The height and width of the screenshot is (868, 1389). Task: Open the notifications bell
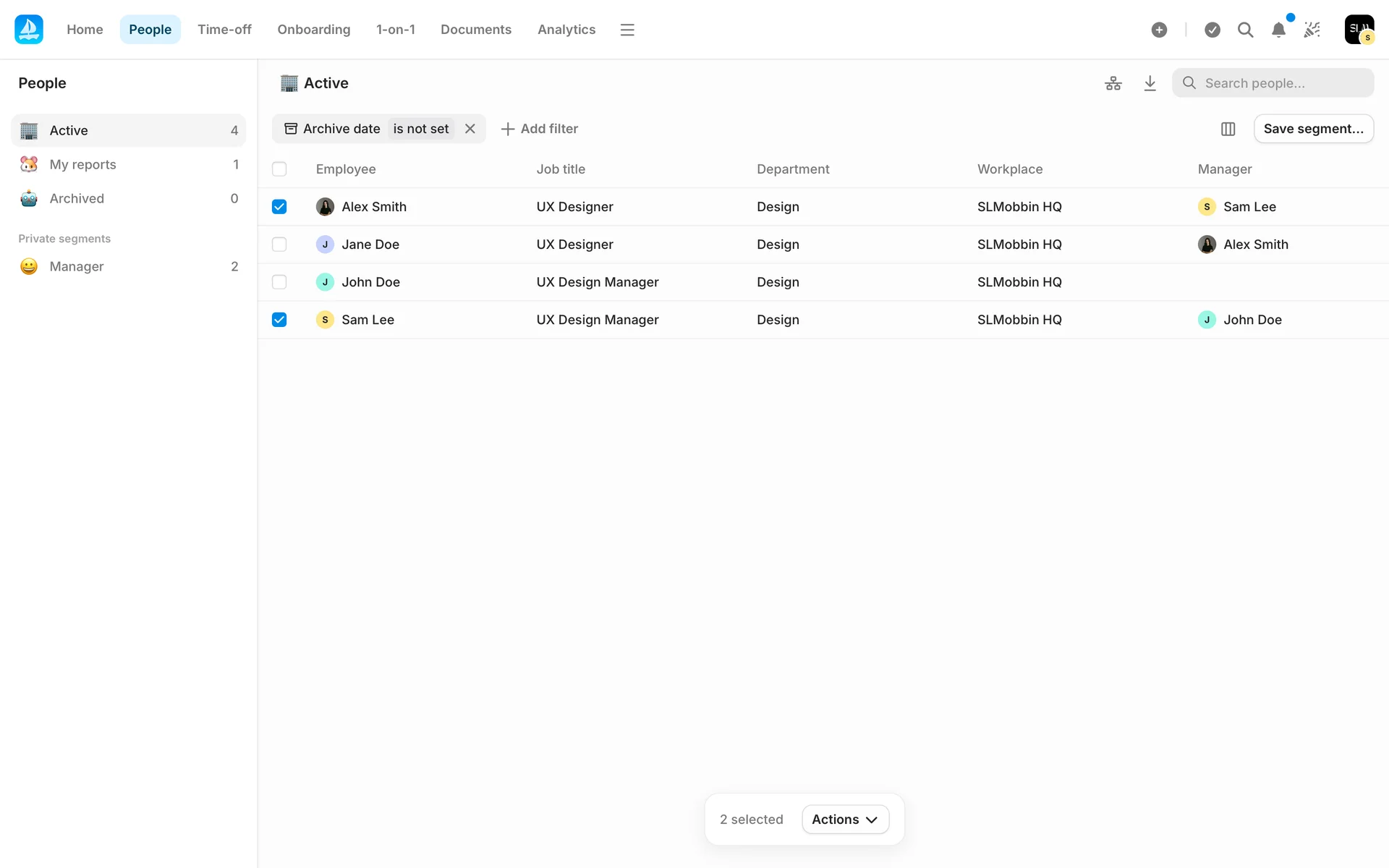pyautogui.click(x=1278, y=30)
